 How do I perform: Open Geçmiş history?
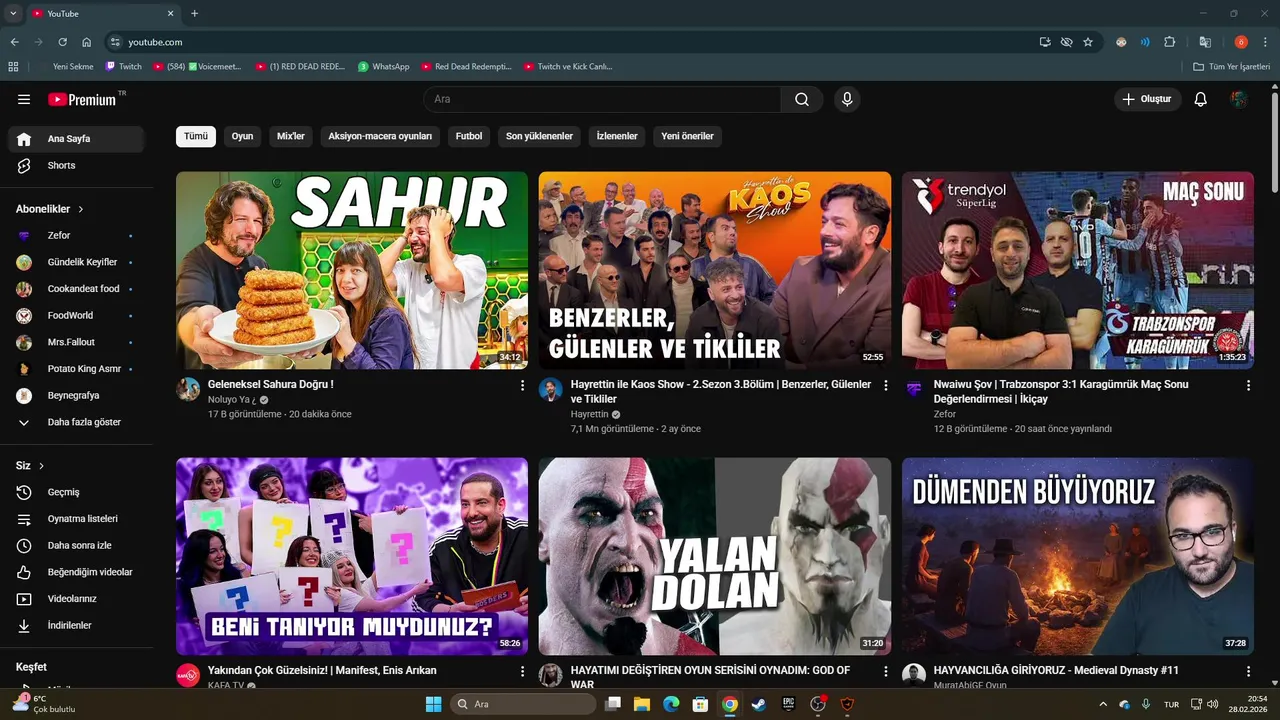pyautogui.click(x=76, y=492)
